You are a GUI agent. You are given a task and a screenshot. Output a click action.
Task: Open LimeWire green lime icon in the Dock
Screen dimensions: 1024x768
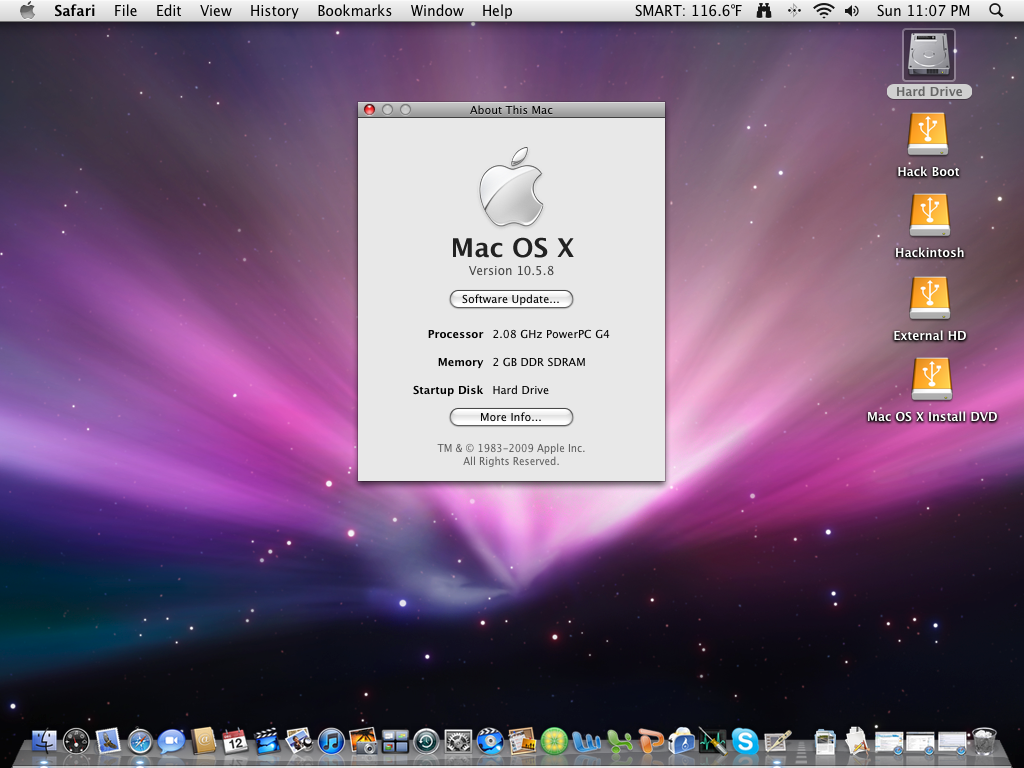click(x=554, y=742)
